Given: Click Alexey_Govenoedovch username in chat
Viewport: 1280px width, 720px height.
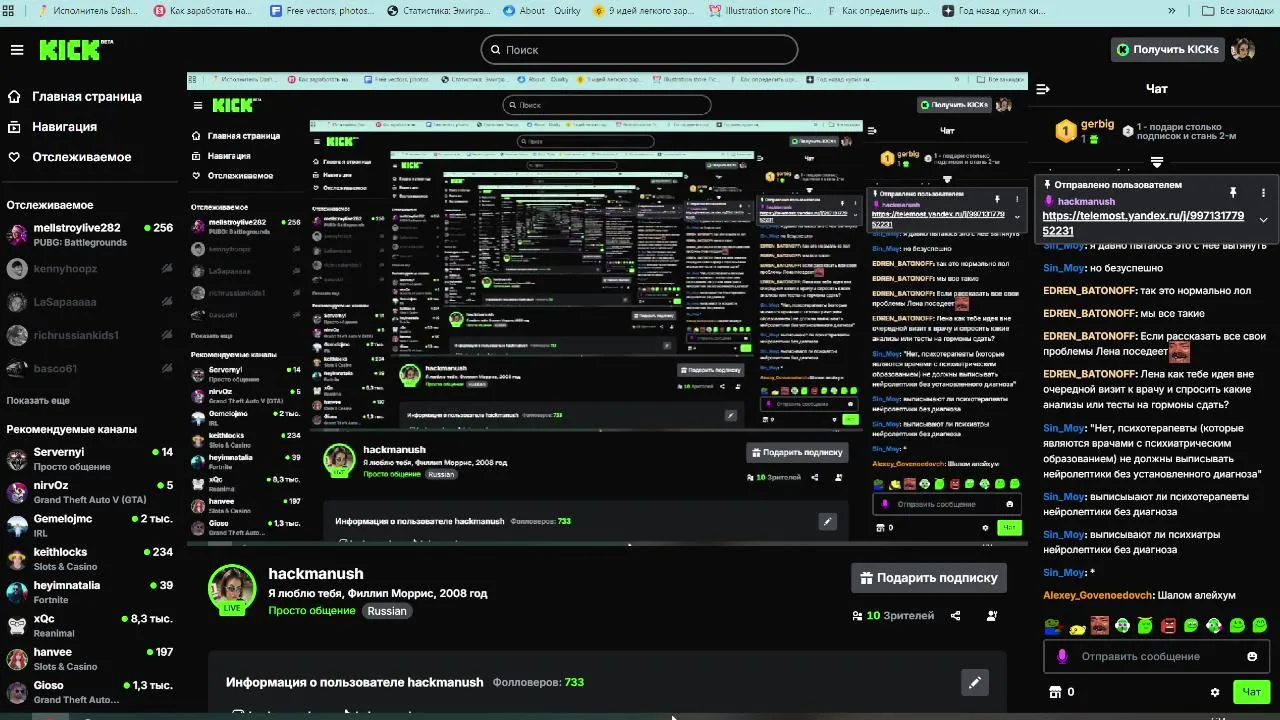Looking at the screenshot, I should click(1097, 595).
